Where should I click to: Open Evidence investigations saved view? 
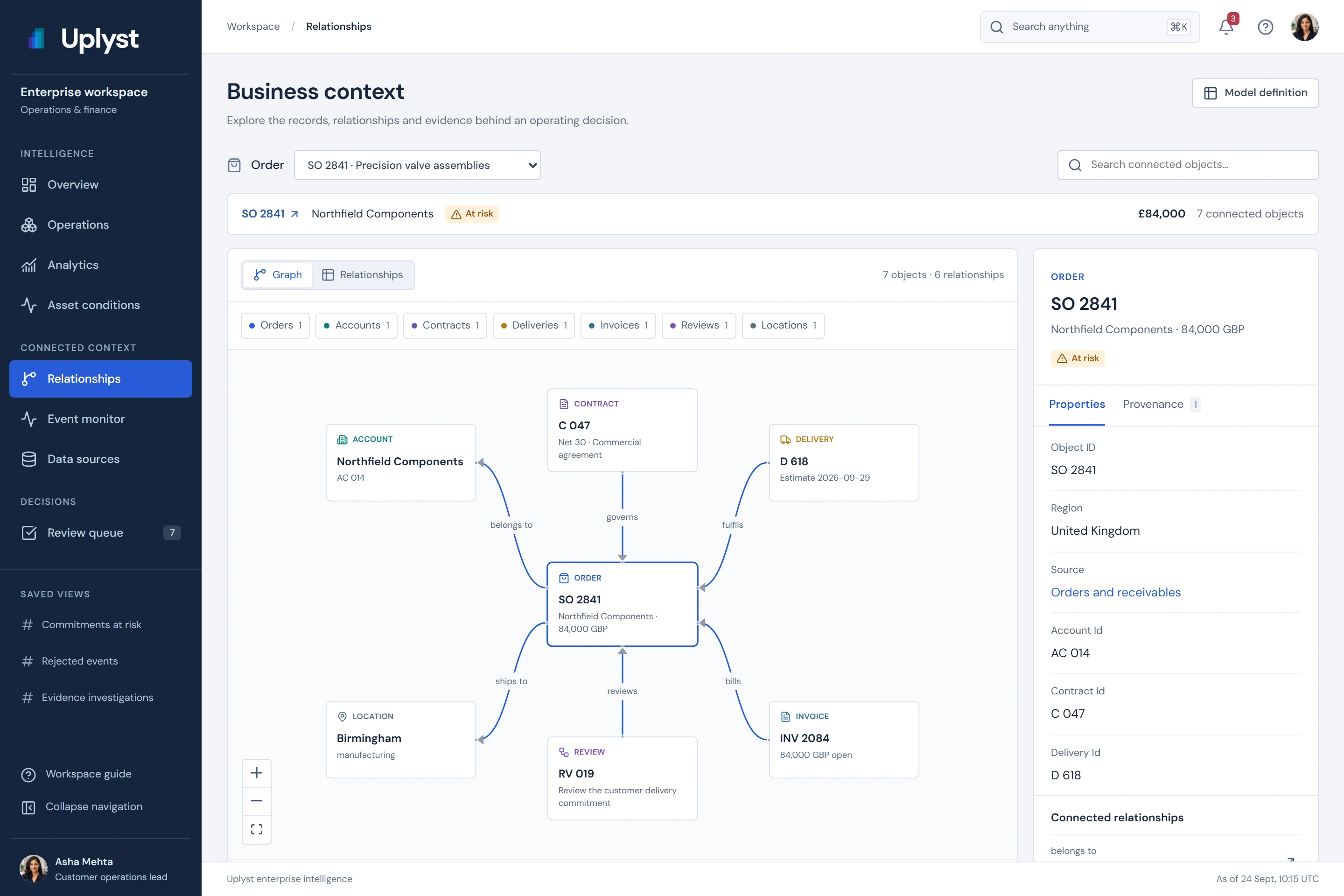click(x=101, y=698)
